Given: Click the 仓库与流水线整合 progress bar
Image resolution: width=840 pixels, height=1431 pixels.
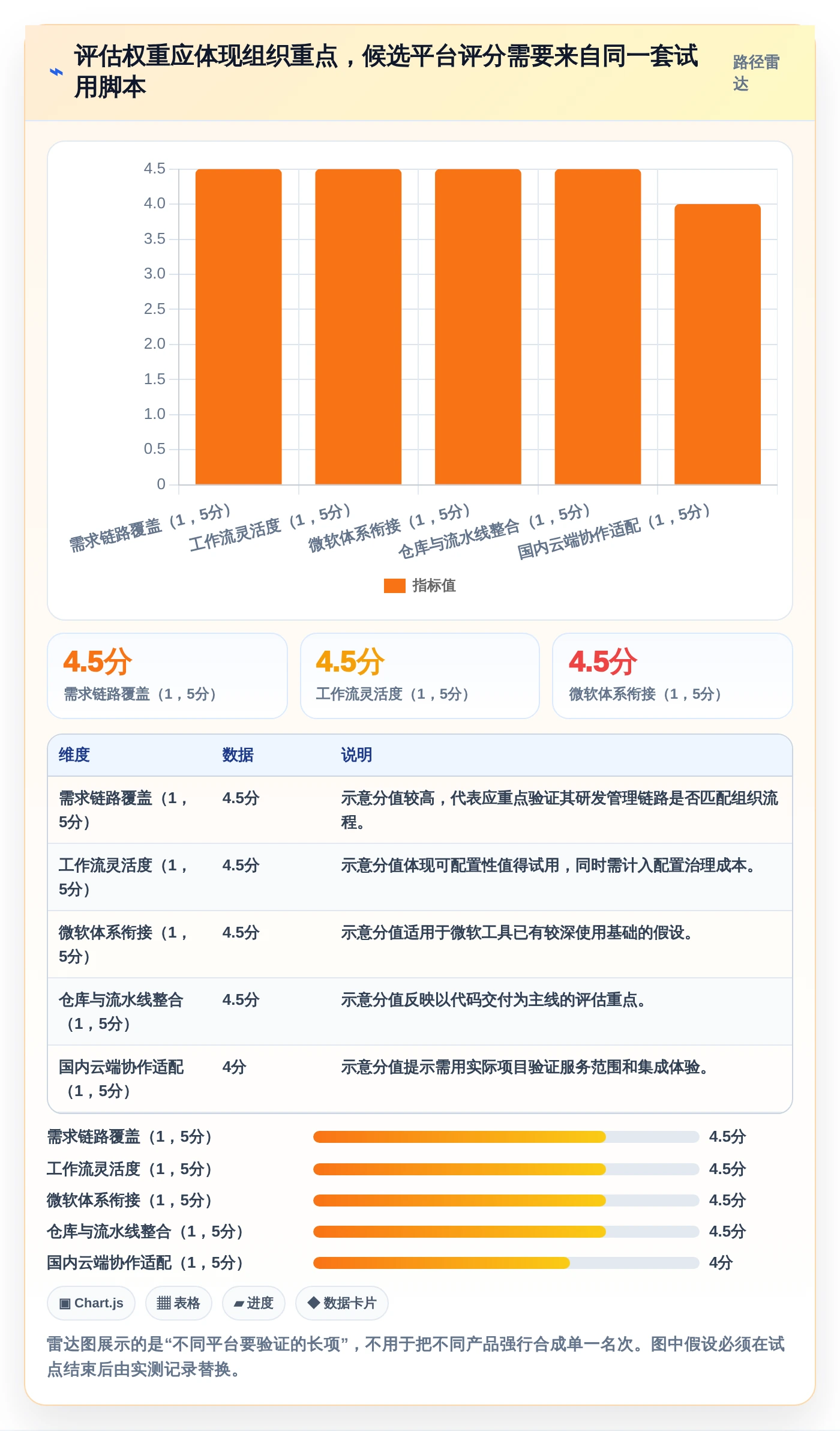Looking at the screenshot, I should click(x=506, y=1232).
